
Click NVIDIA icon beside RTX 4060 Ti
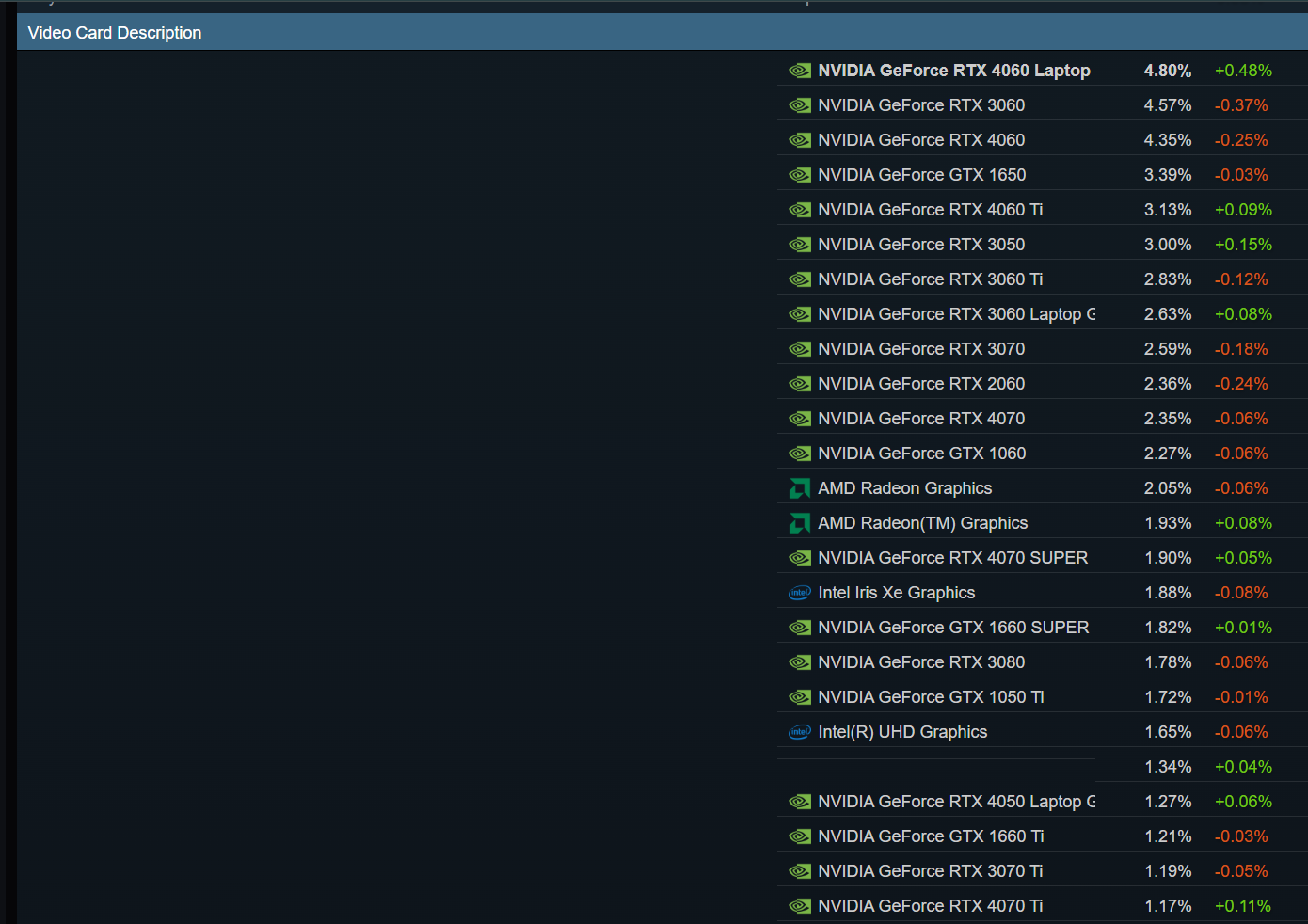point(800,210)
